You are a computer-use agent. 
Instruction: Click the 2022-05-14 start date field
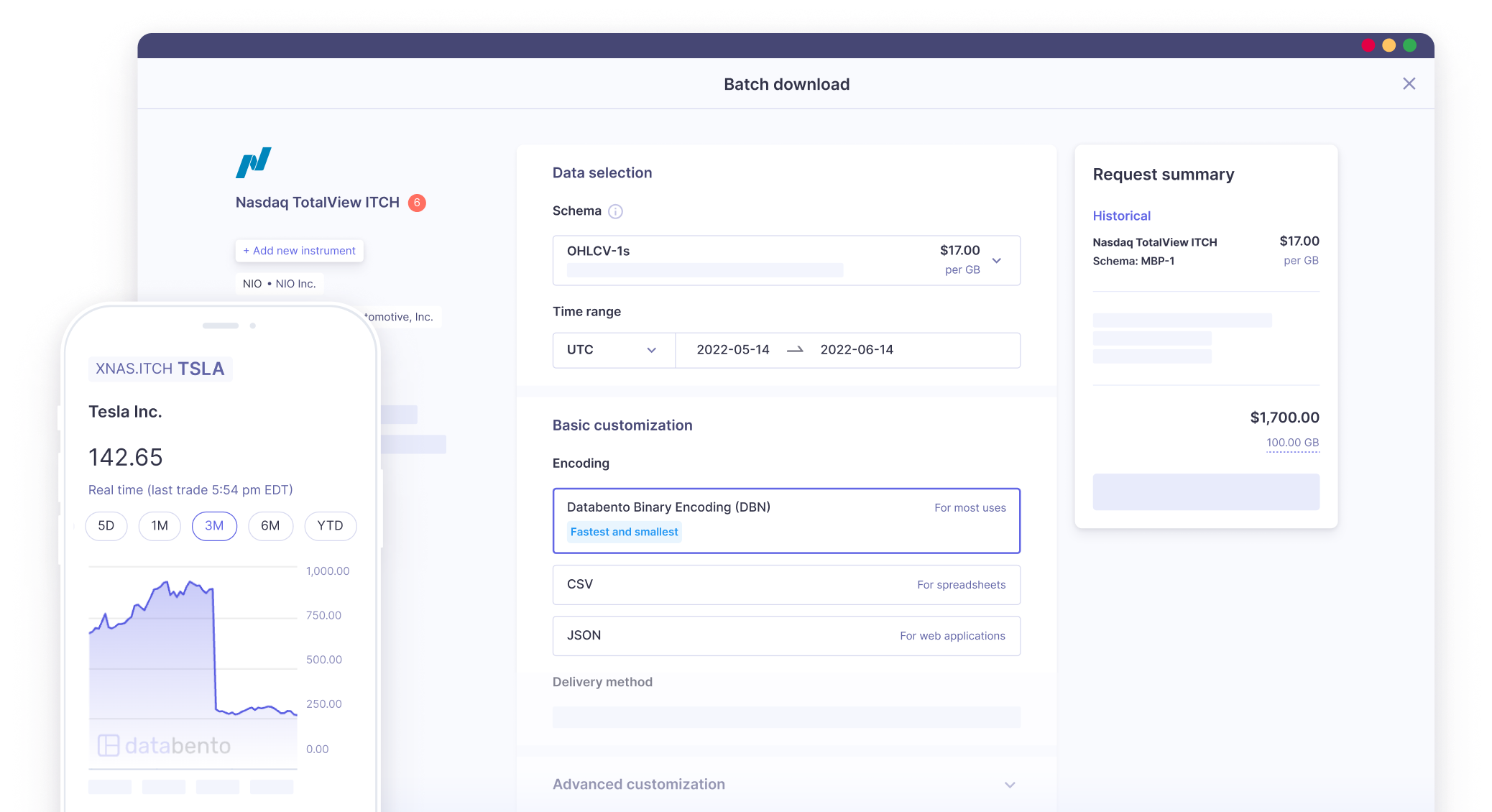click(732, 350)
